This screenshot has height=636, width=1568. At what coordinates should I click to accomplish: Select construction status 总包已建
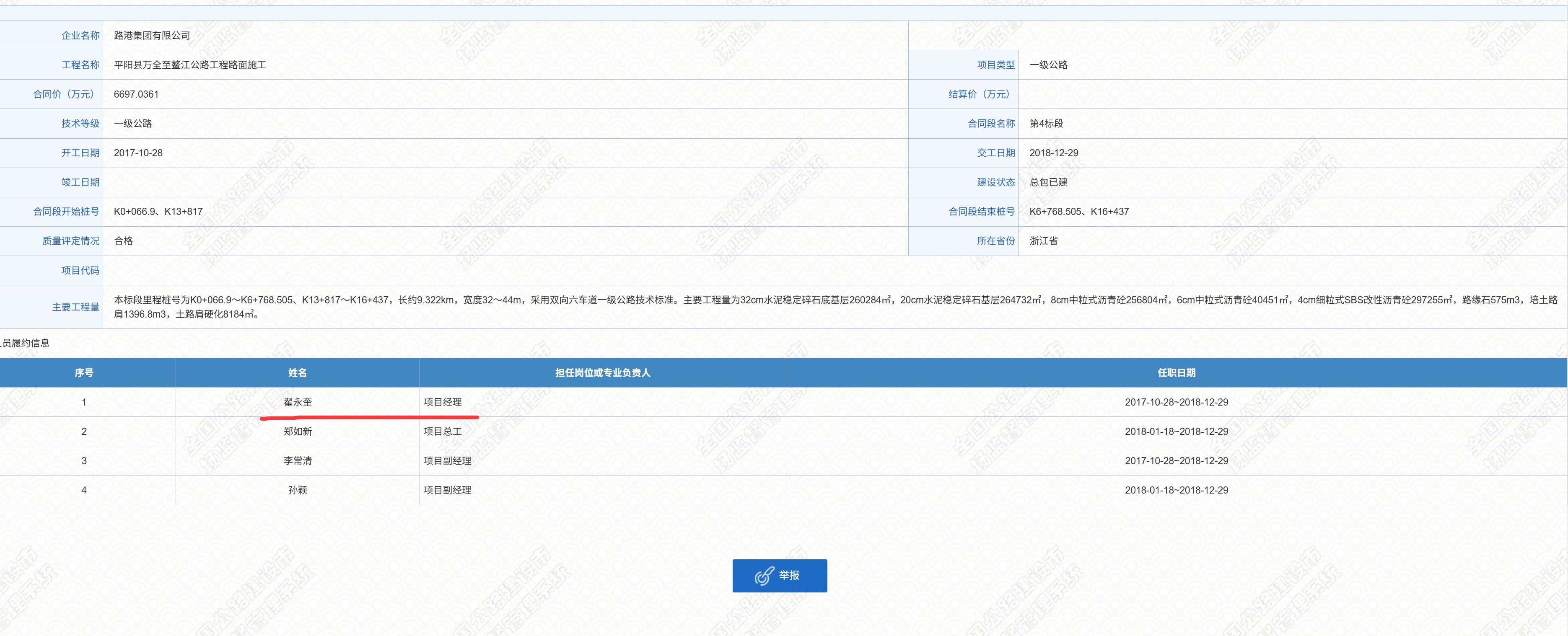point(1048,182)
